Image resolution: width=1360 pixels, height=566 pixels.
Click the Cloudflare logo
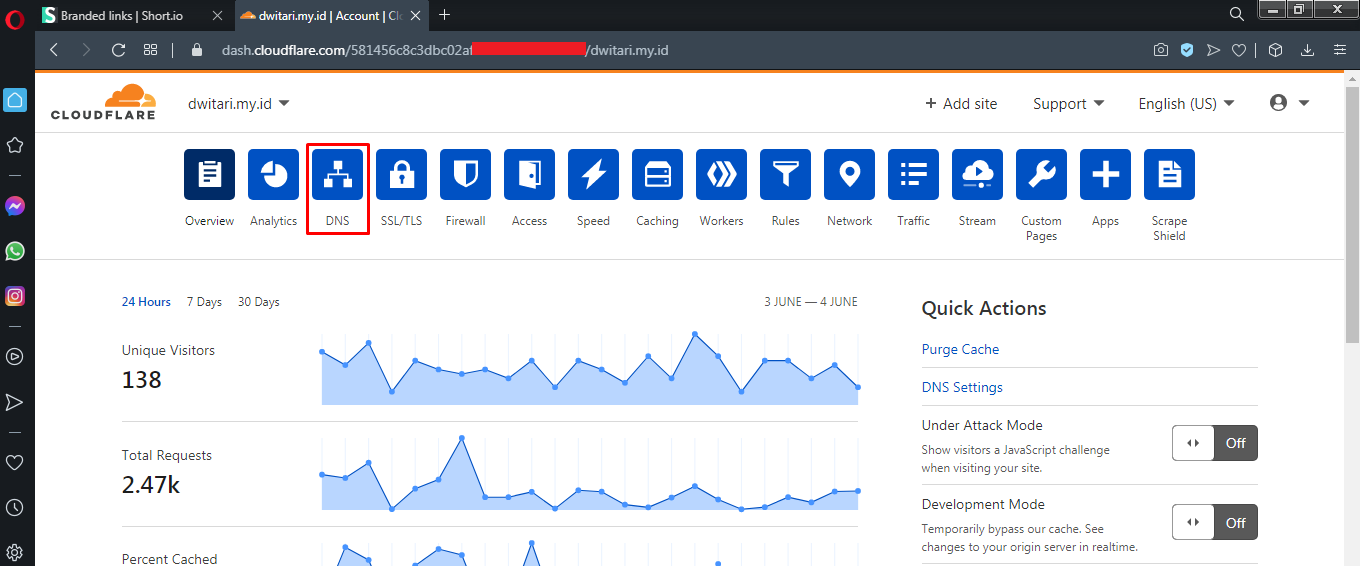pyautogui.click(x=104, y=102)
